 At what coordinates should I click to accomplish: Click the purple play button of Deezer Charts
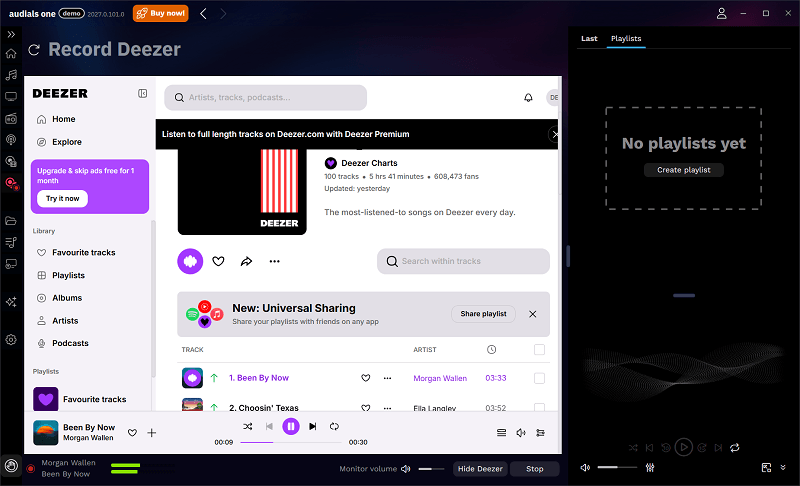(x=190, y=261)
